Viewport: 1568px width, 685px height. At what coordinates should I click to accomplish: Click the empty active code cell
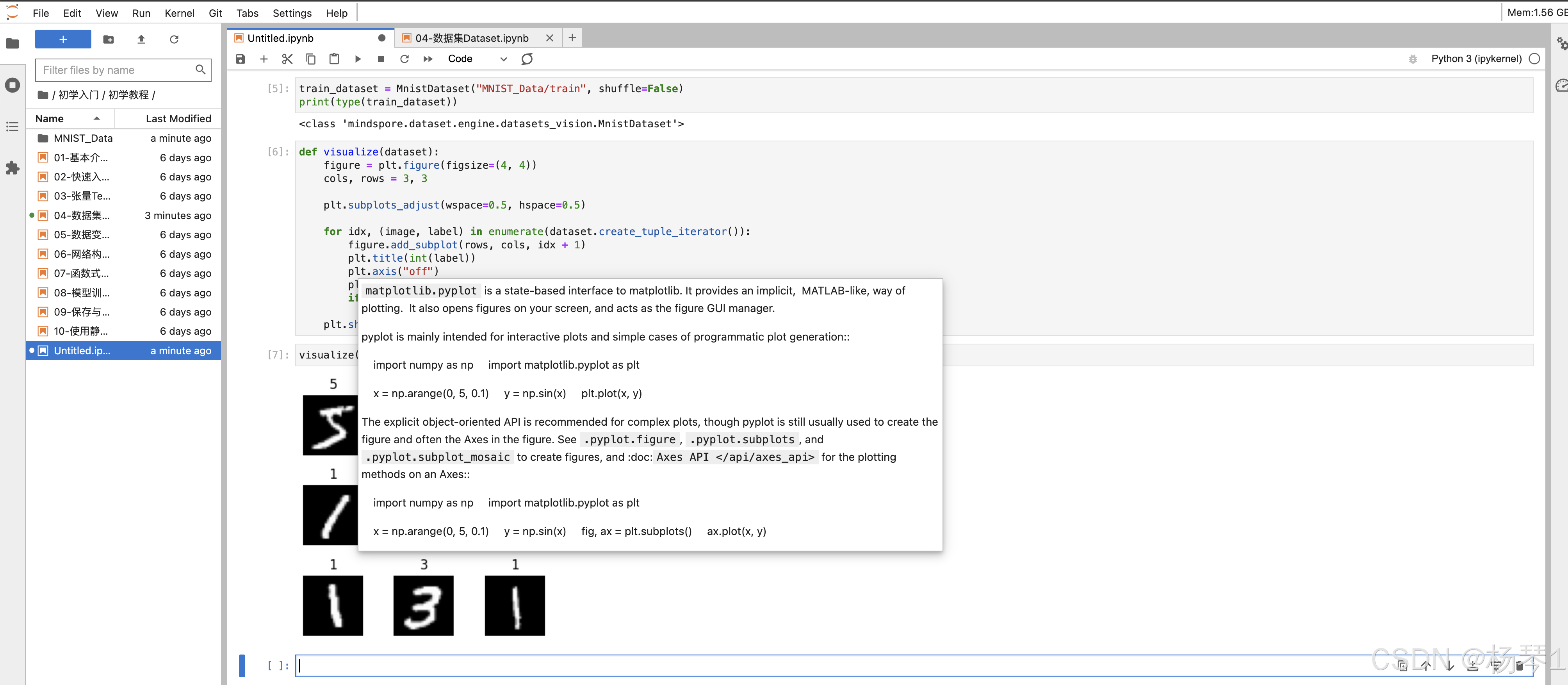pos(914,665)
